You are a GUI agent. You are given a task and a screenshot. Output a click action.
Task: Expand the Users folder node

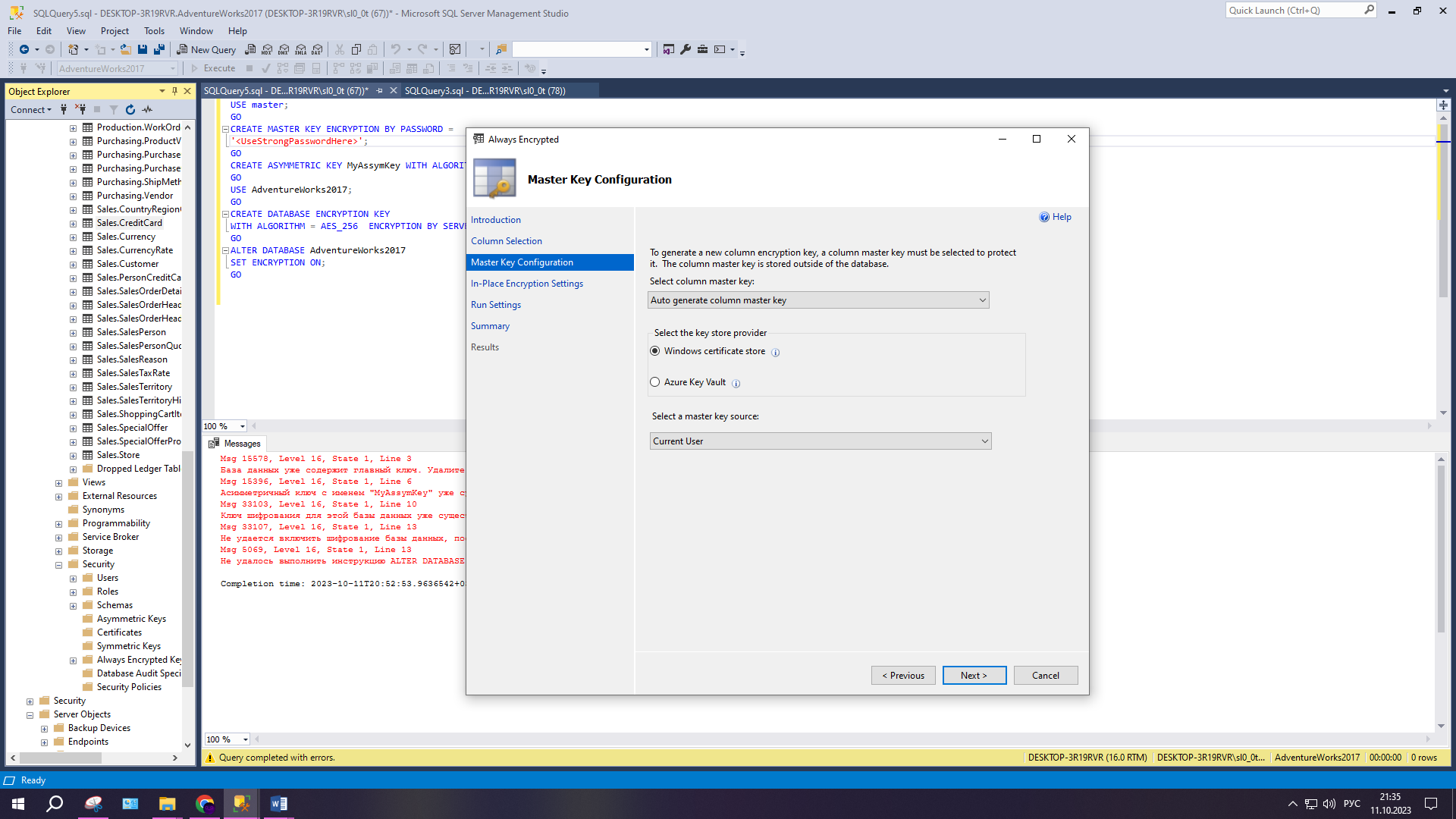tap(74, 579)
